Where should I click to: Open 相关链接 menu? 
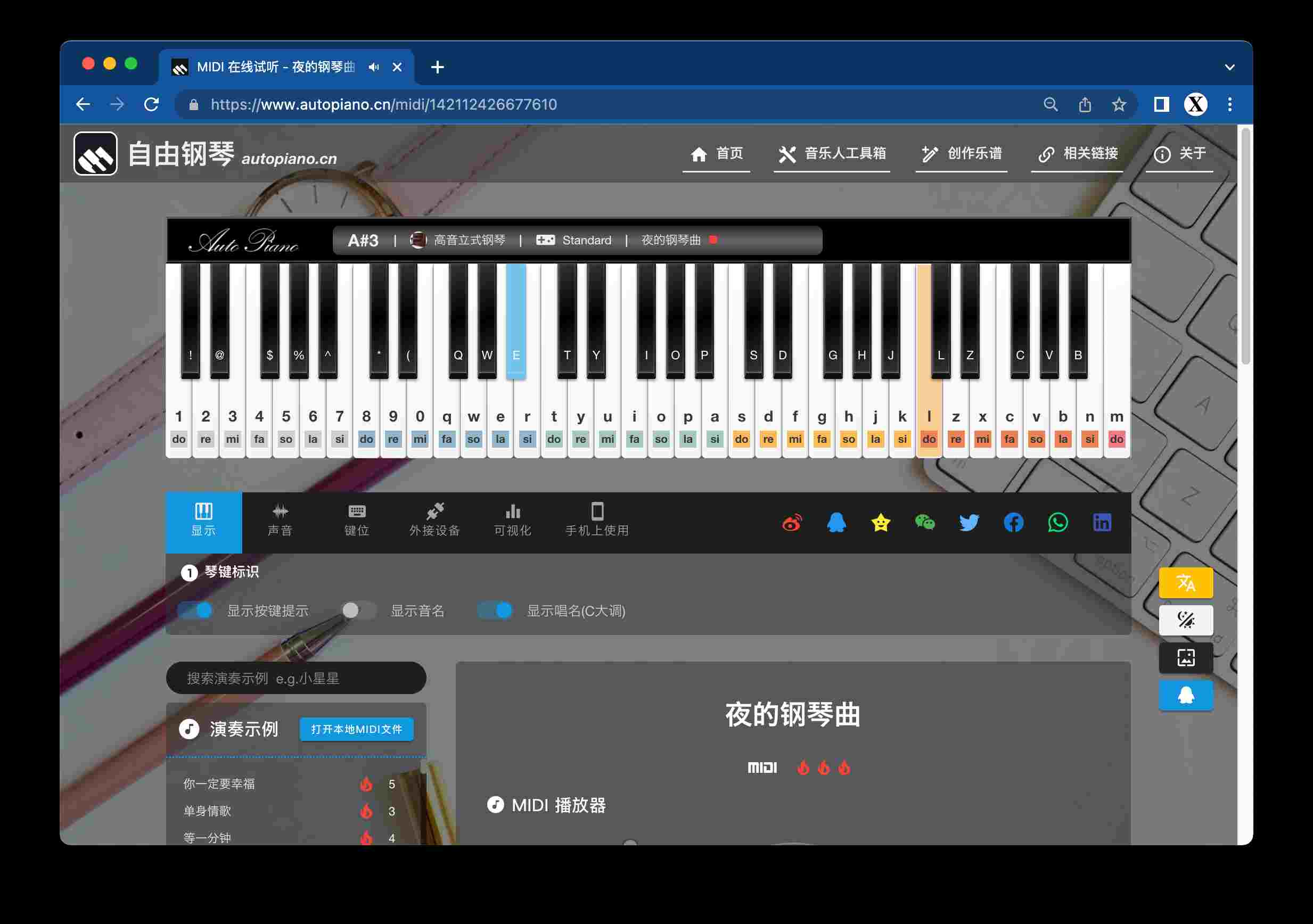1077,154
